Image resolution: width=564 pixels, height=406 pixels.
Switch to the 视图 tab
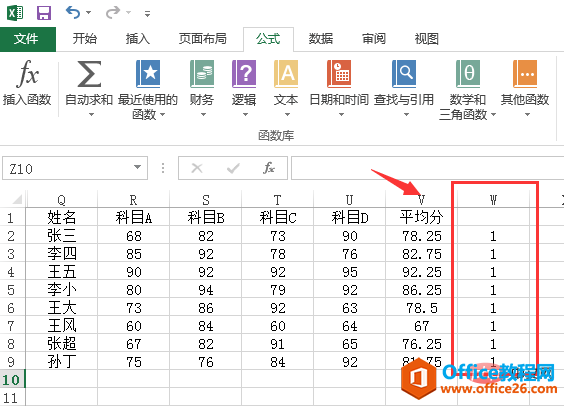[x=427, y=38]
